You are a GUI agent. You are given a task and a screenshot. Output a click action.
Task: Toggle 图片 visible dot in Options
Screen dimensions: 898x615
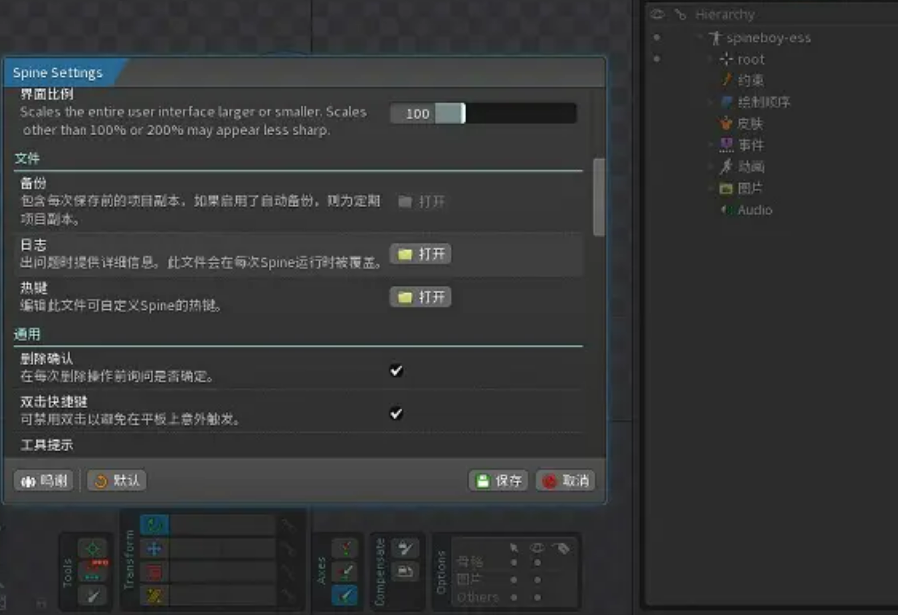pos(537,579)
